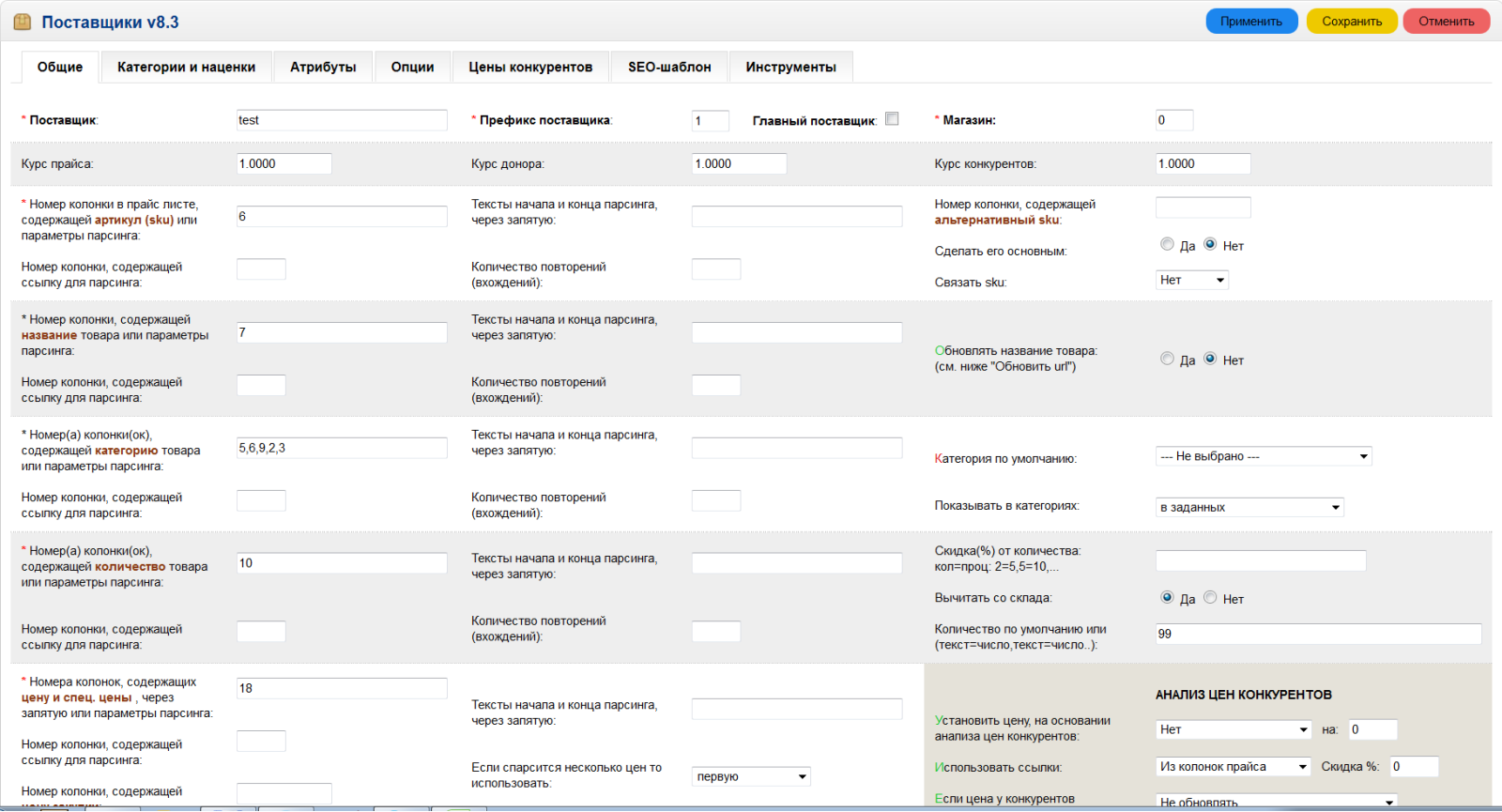Toggle the Главный поставщик checkbox
Image resolution: width=1502 pixels, height=812 pixels.
point(892,118)
